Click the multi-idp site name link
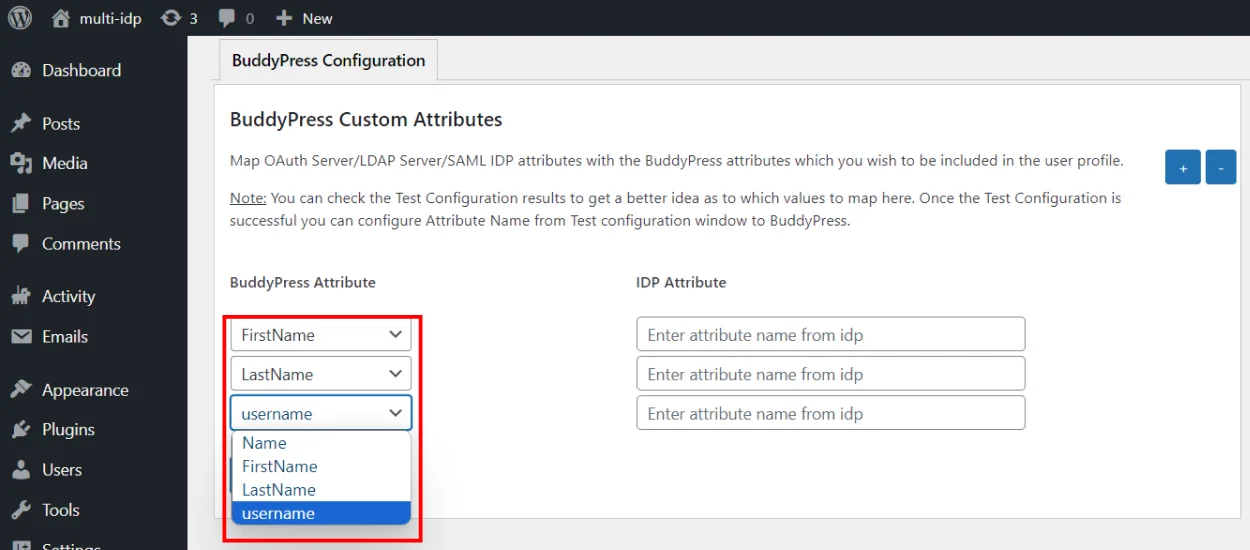 tap(111, 18)
